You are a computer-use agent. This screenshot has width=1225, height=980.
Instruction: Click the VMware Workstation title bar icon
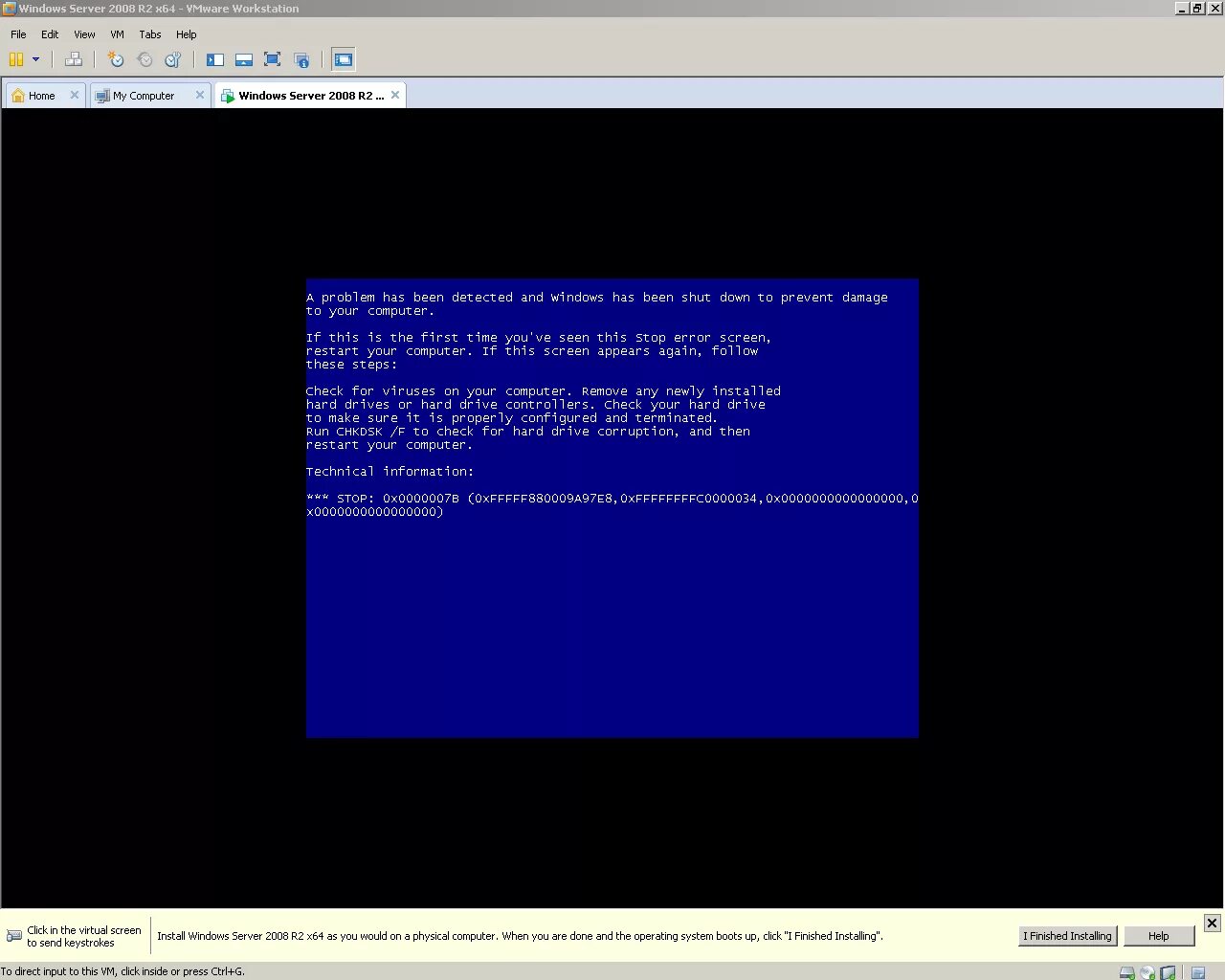pos(9,9)
